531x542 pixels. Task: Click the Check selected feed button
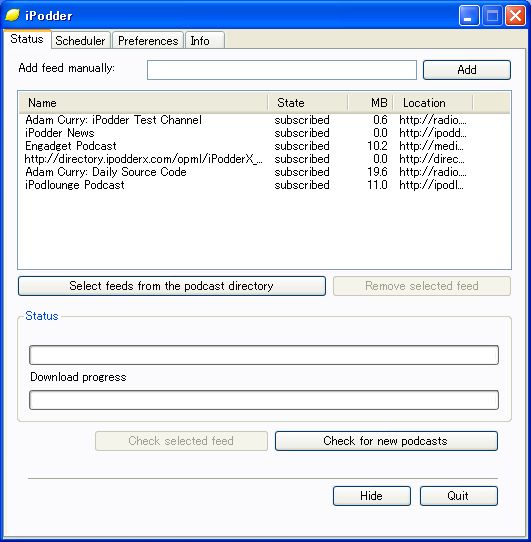[x=181, y=441]
